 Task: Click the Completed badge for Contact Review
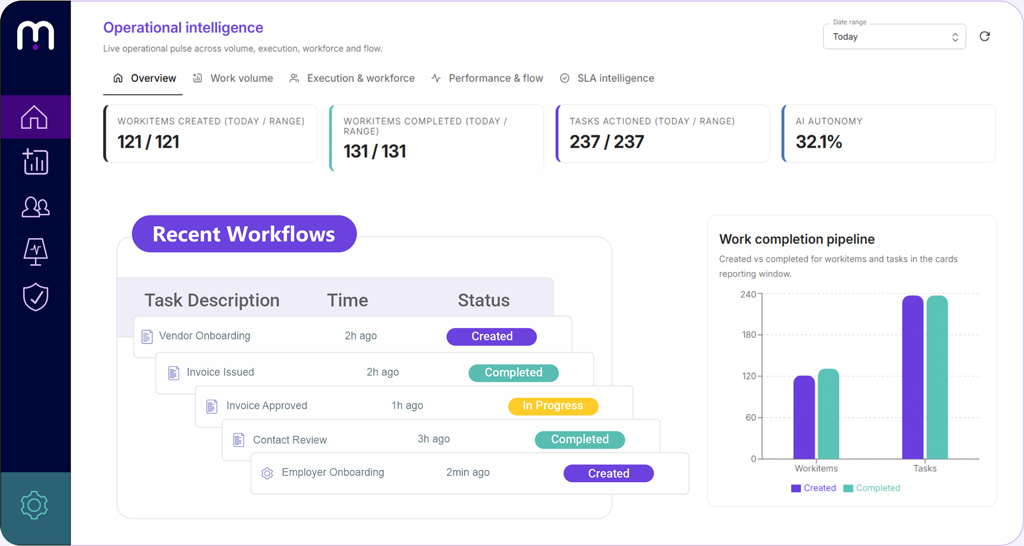(580, 440)
